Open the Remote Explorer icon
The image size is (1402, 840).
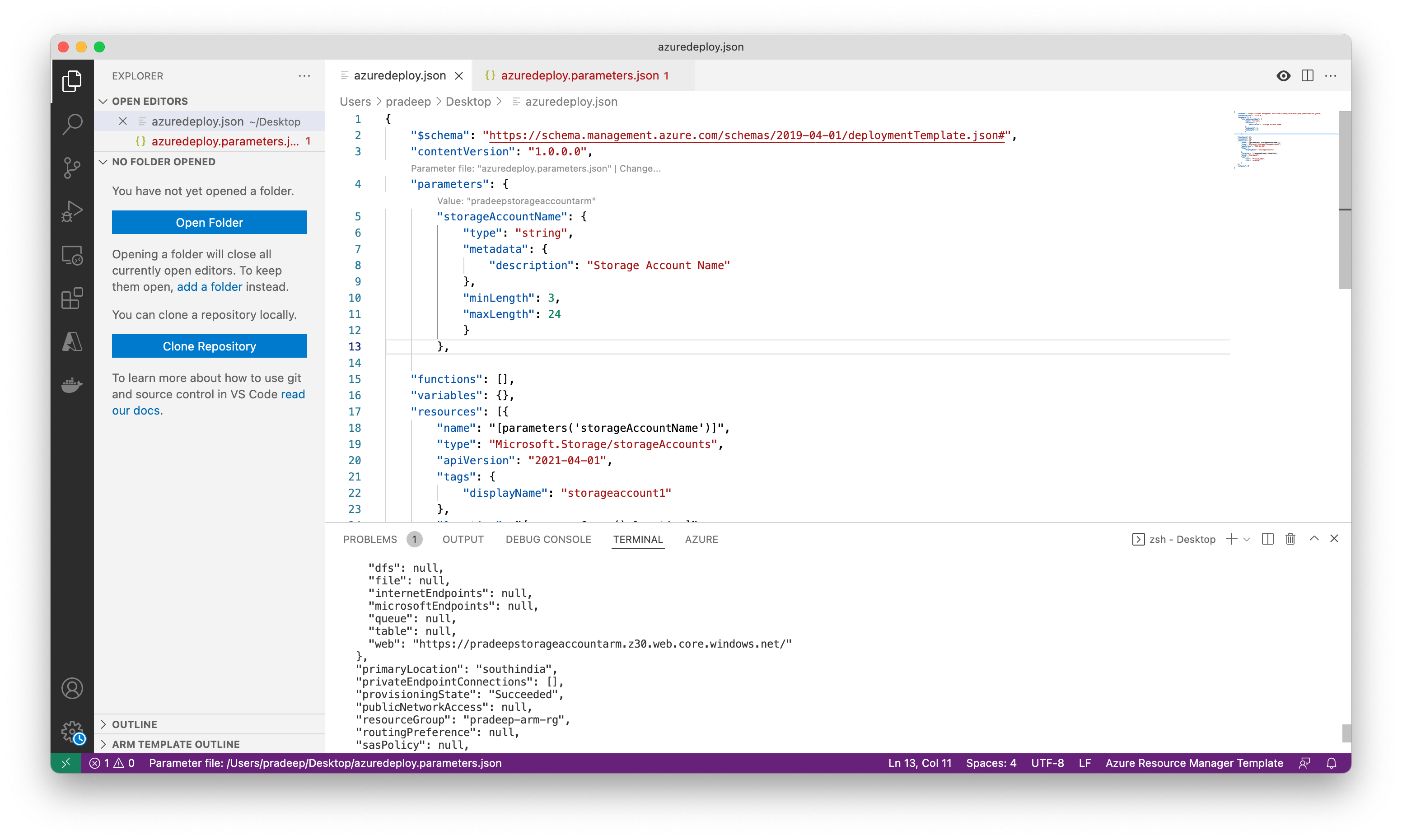pos(72,255)
